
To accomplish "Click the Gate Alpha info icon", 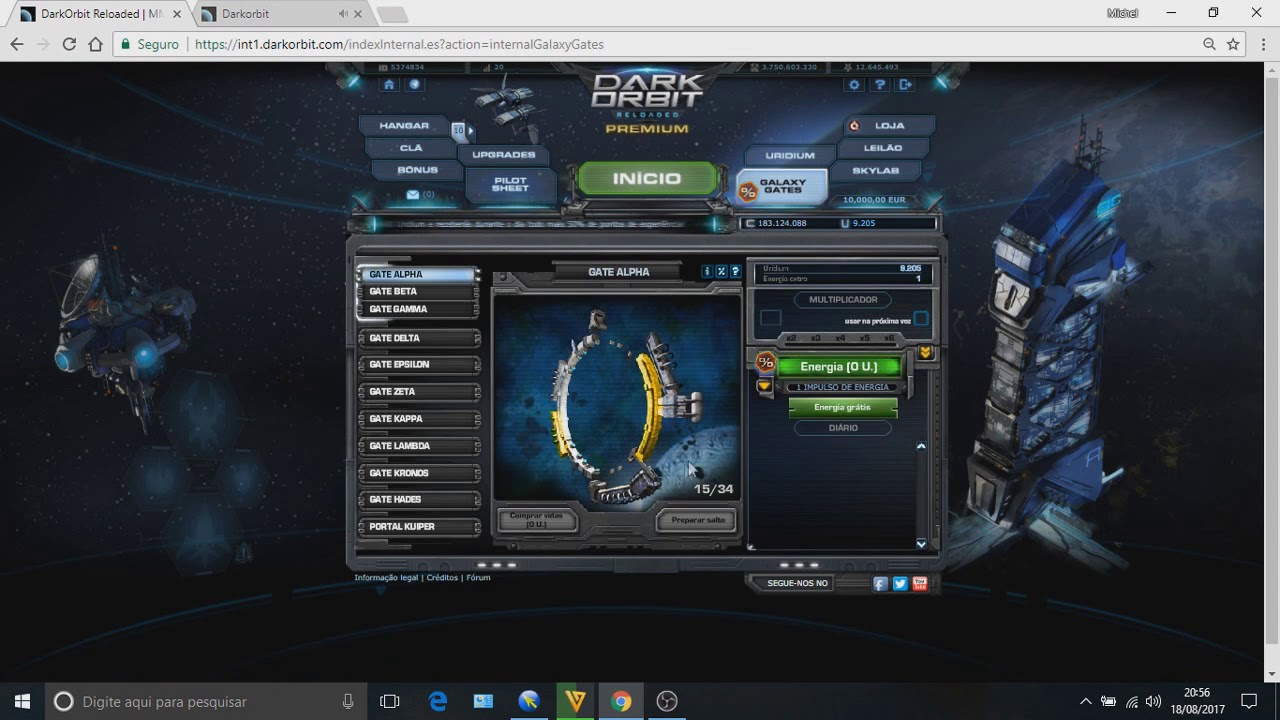I will (707, 272).
